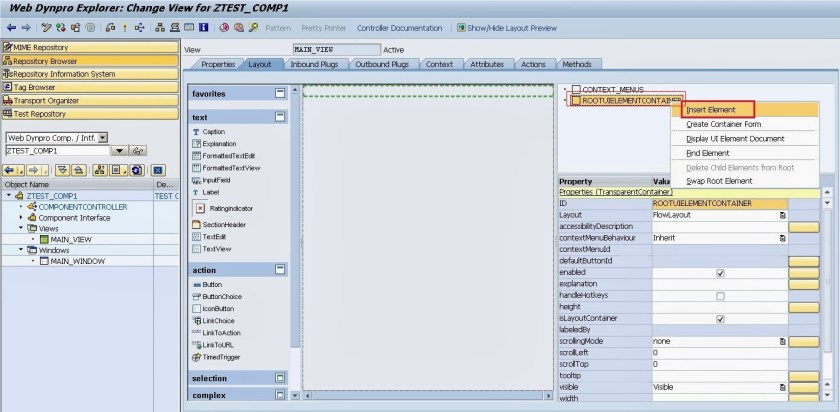Click the refresh object list icon
The image size is (840, 412).
137,170
